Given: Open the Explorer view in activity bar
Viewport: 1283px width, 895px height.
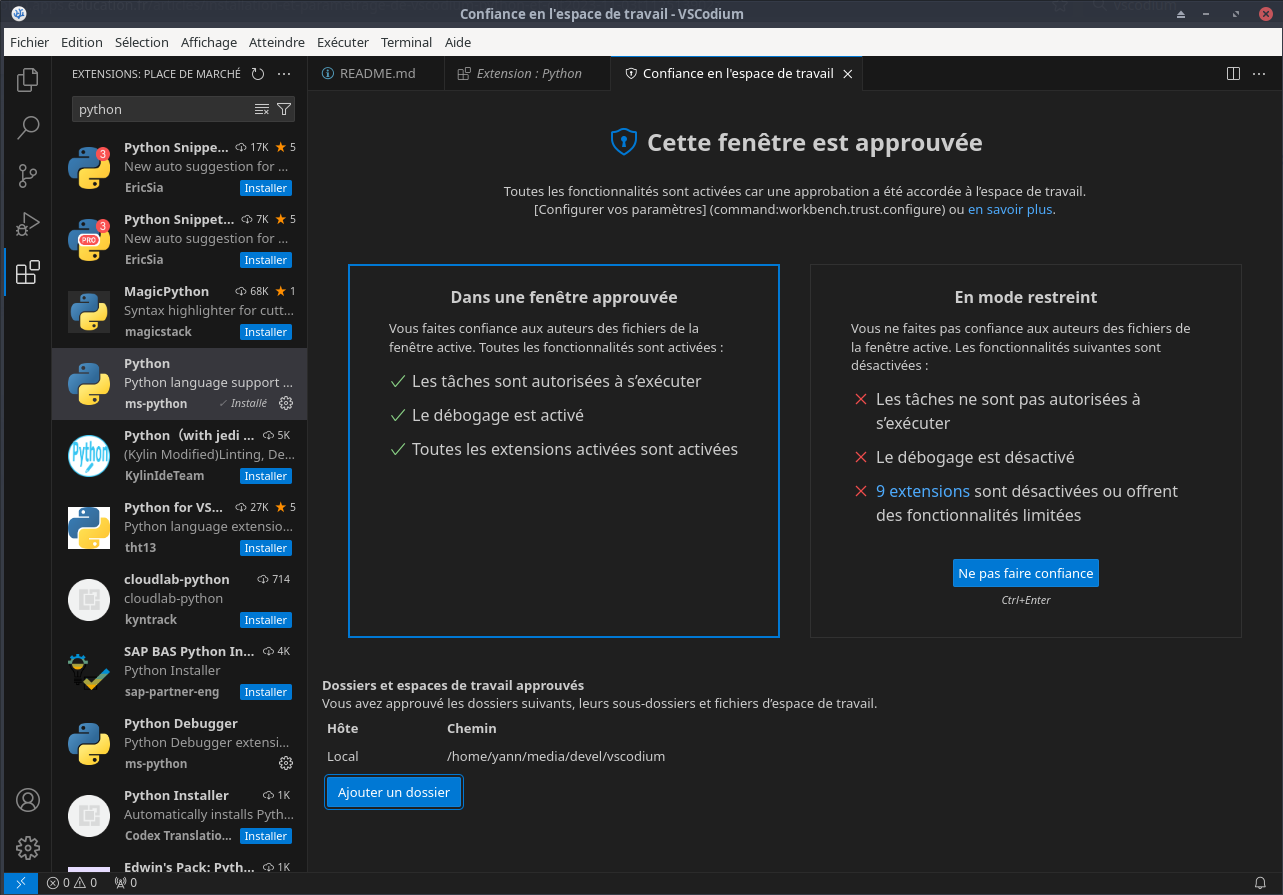Looking at the screenshot, I should [x=28, y=79].
